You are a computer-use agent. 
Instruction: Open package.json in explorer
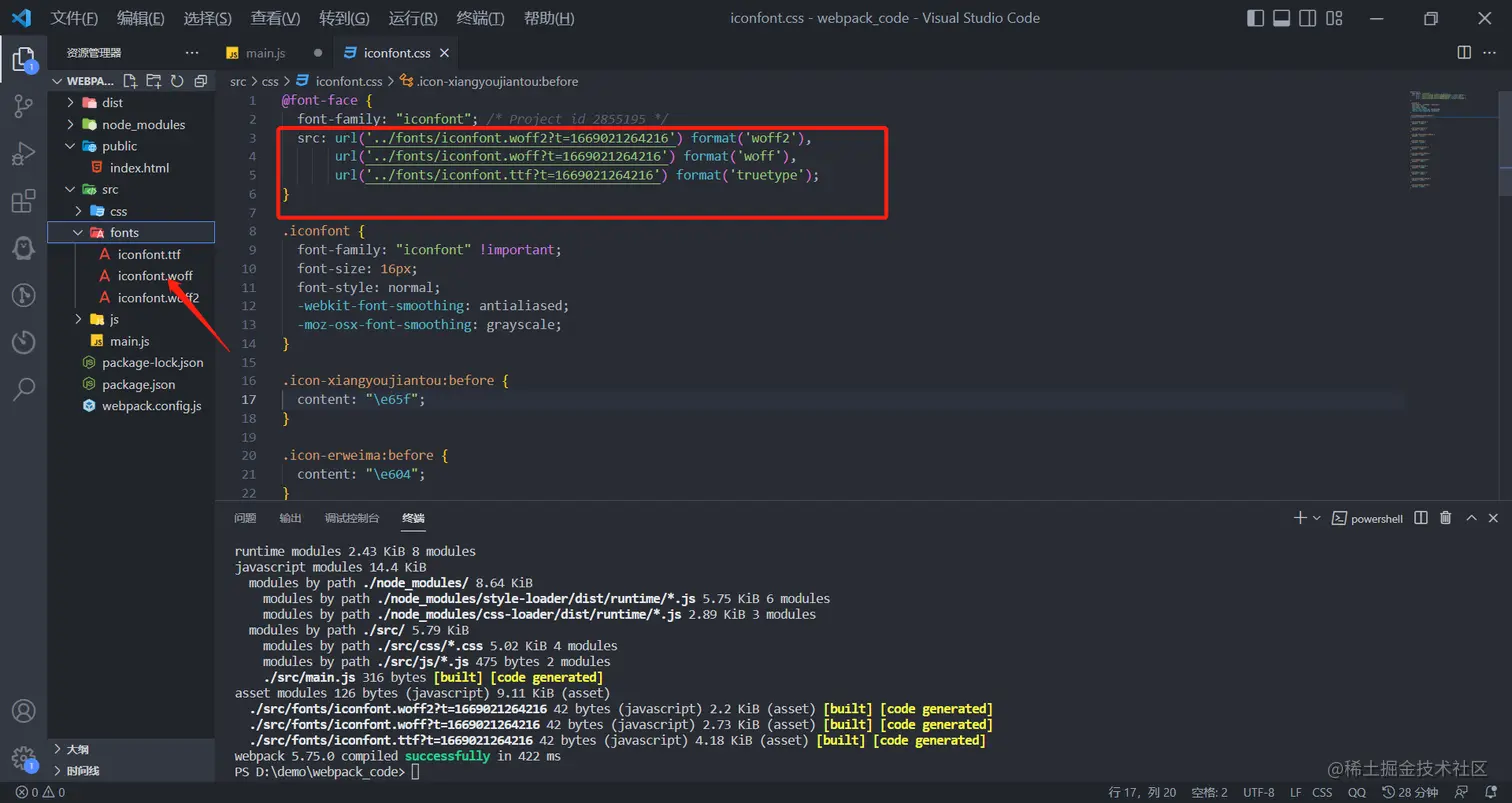click(x=131, y=384)
